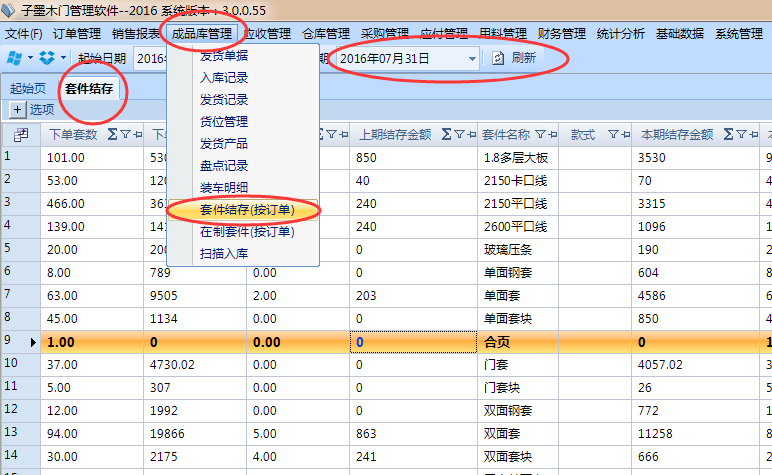Click the Dropbox-style toolbar icon
Image resolution: width=772 pixels, height=475 pixels.
click(x=46, y=58)
